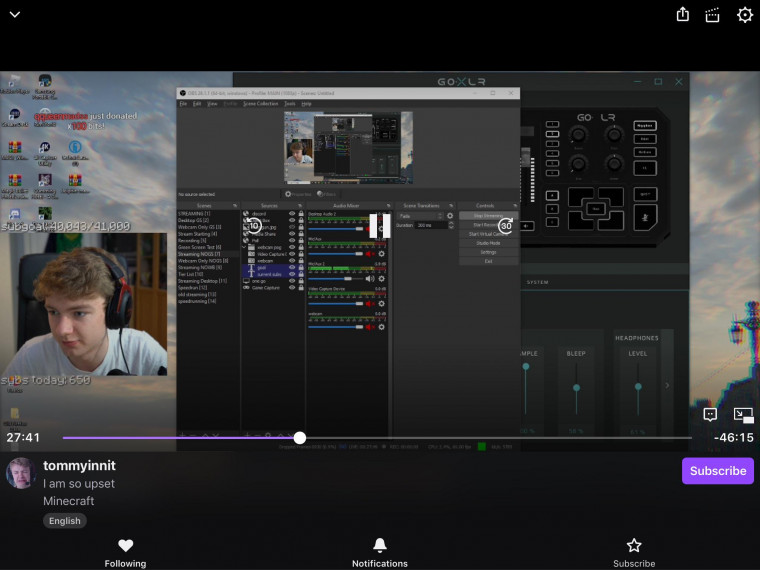Mute the Mic/Aux 2 channel speaker icon
This screenshot has height=570, width=760.
point(370,279)
